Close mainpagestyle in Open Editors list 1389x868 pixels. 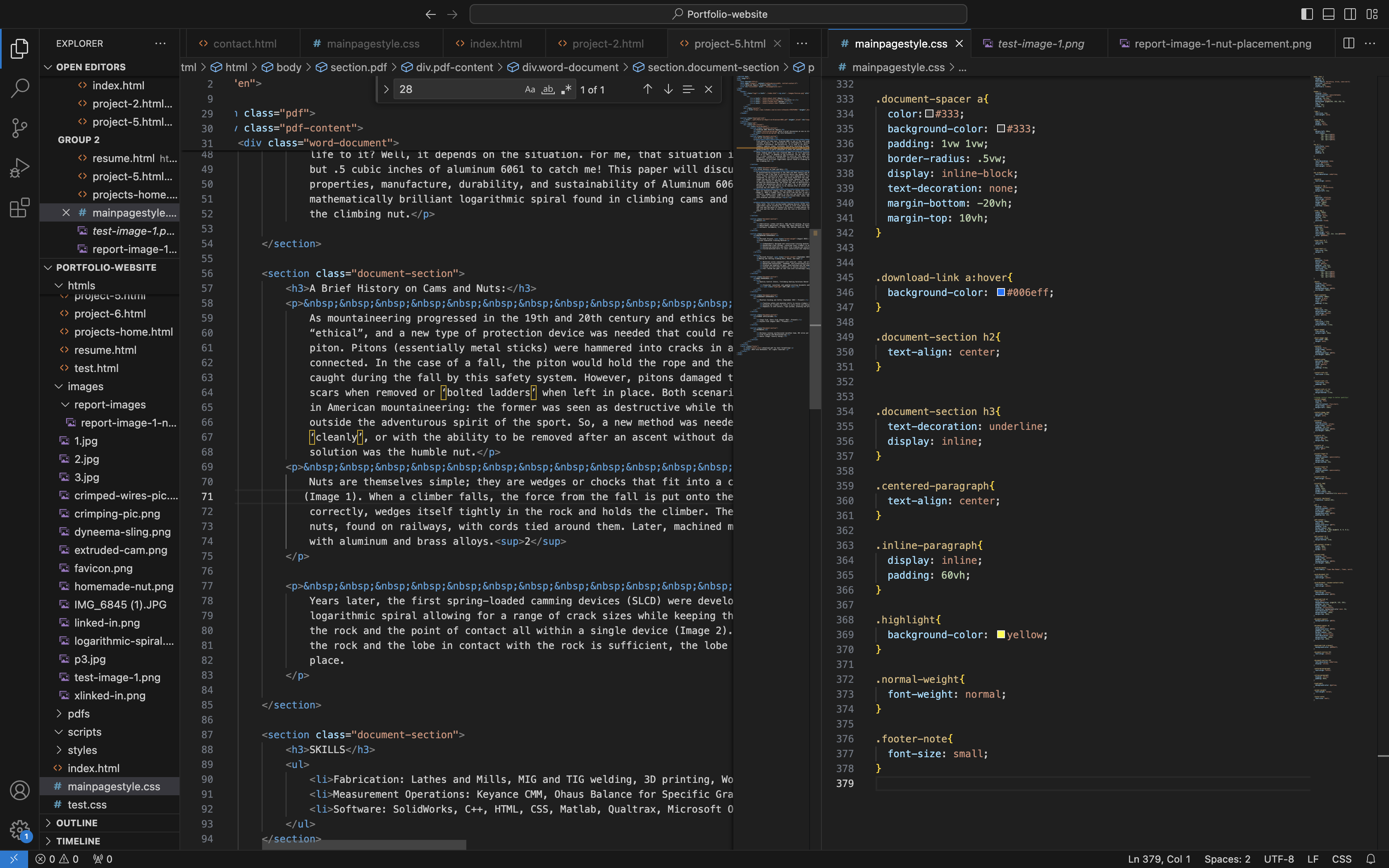tap(66, 213)
